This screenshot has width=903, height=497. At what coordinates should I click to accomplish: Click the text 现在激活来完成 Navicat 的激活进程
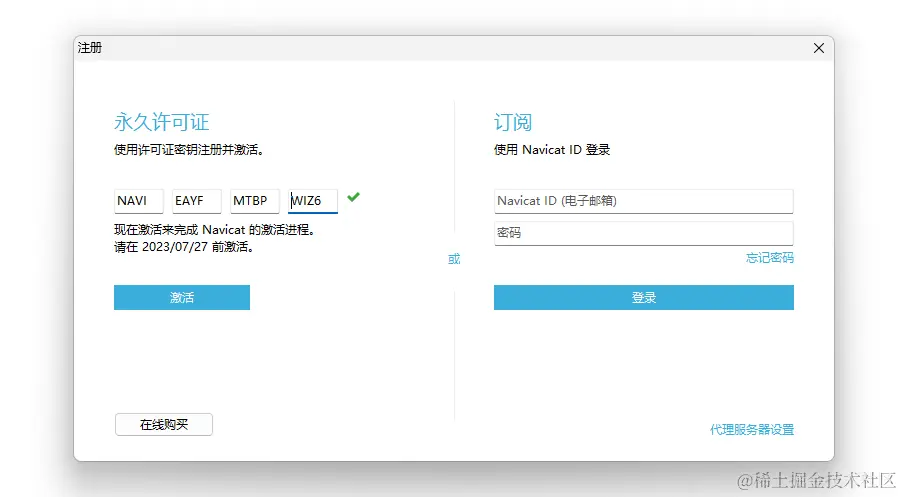pyautogui.click(x=214, y=230)
